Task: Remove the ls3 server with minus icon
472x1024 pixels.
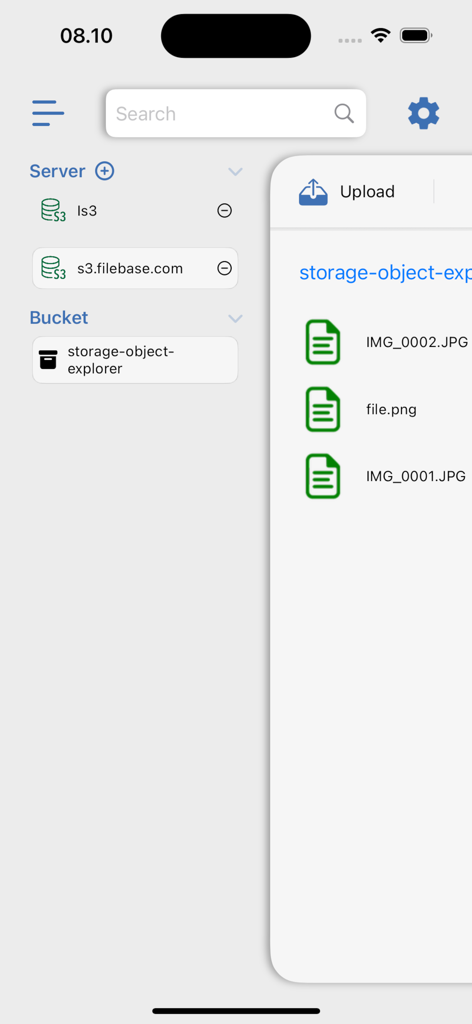Action: (225, 210)
